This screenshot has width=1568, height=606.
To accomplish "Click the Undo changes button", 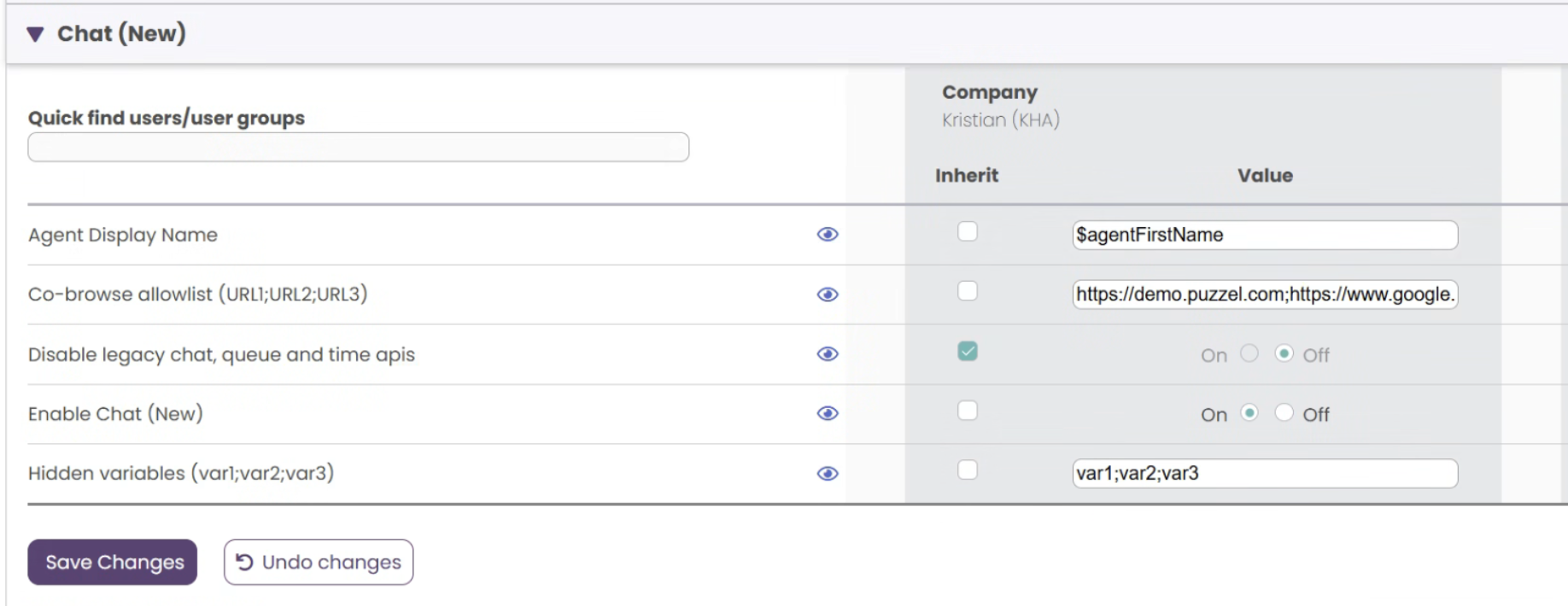I will 319,562.
